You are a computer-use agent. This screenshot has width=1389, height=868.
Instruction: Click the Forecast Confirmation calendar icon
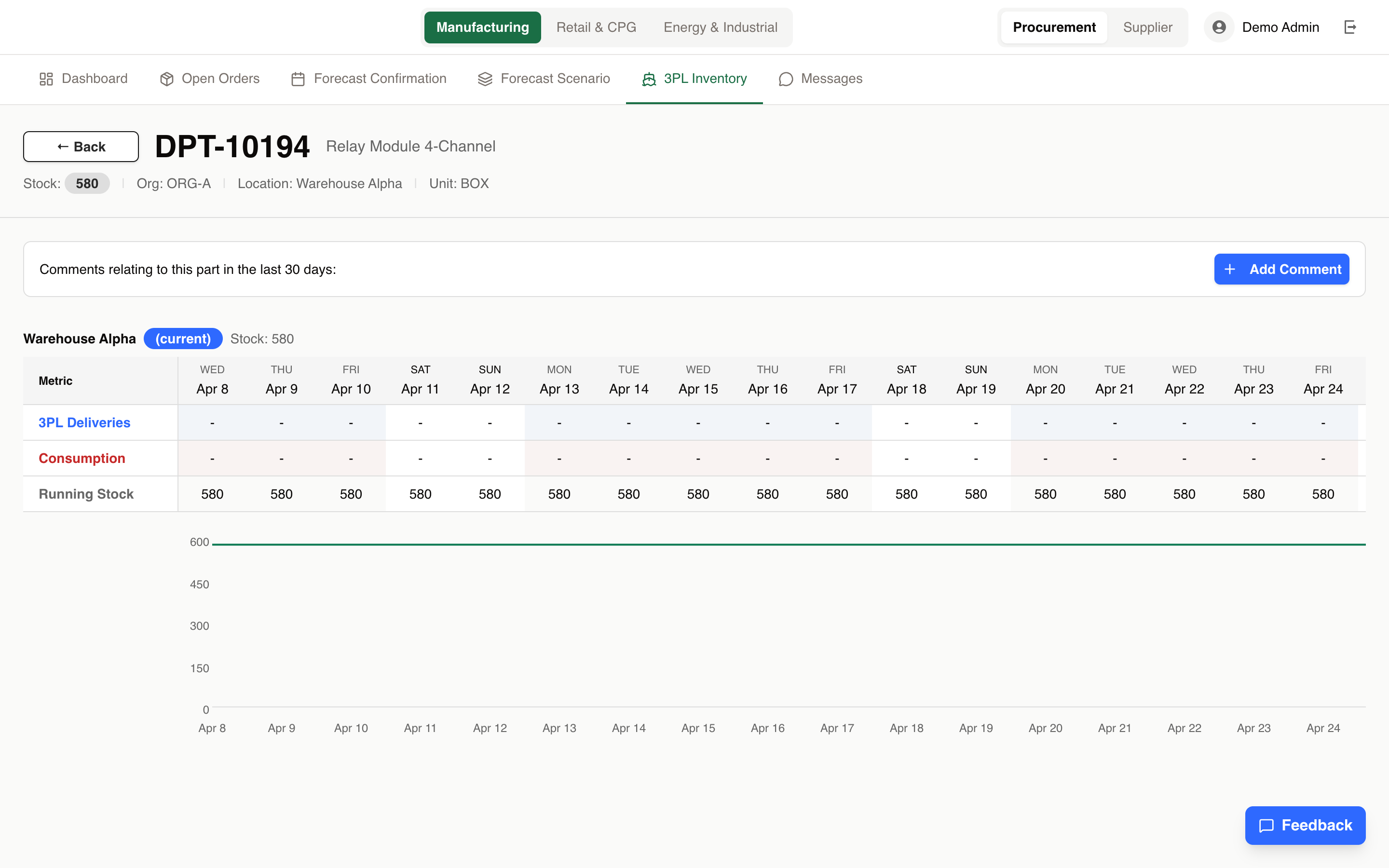298,79
